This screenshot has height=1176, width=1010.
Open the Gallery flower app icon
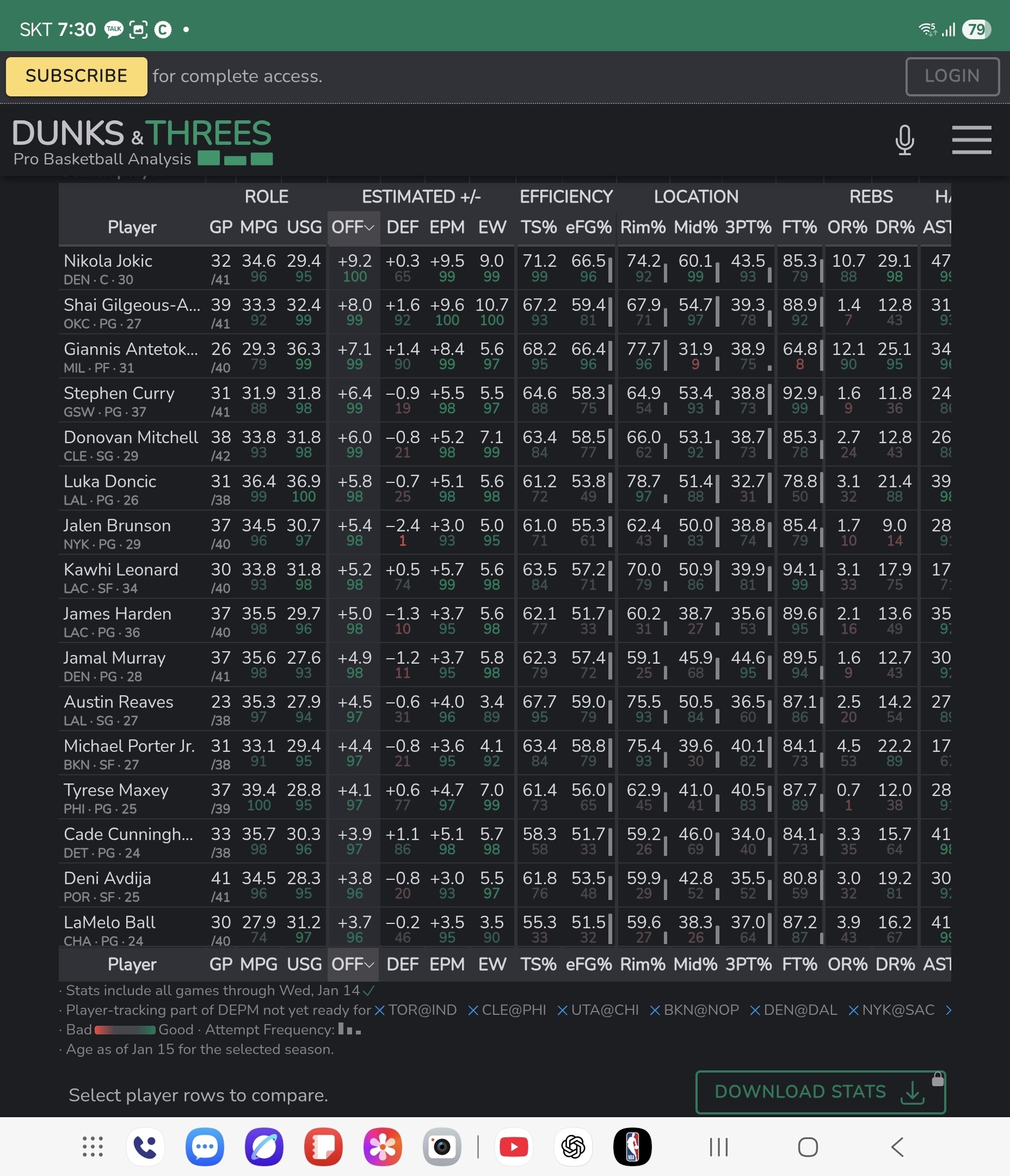click(383, 1147)
